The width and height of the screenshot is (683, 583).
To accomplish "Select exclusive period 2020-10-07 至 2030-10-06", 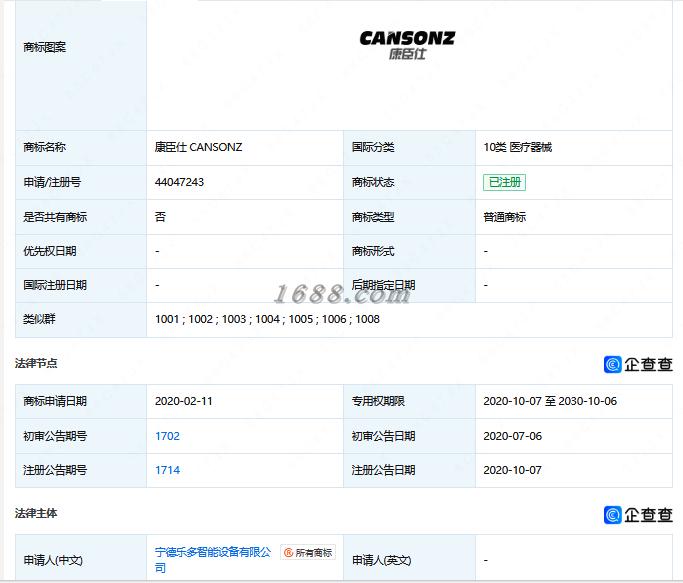I will (550, 401).
